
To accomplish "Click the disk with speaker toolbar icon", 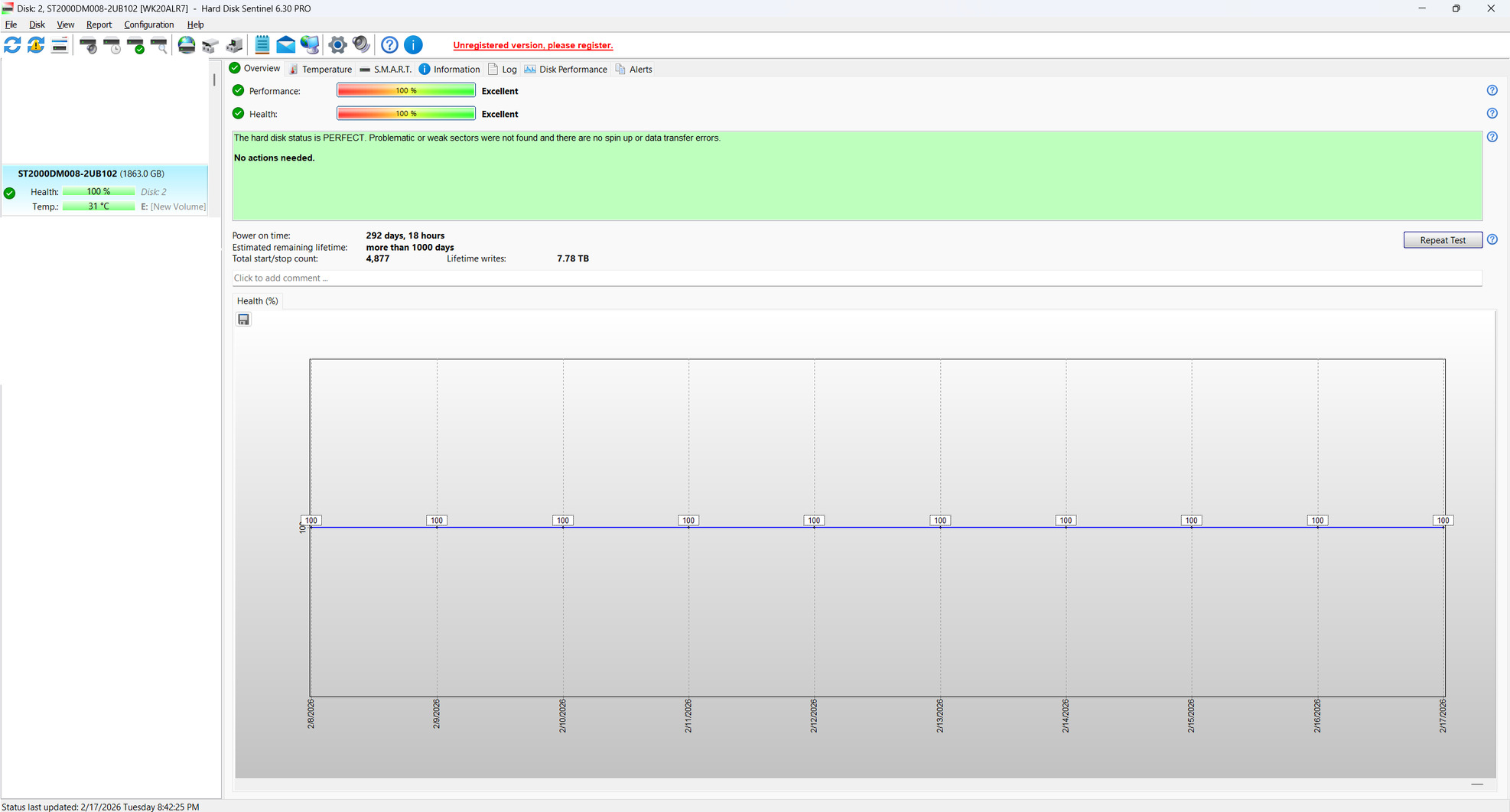I will pyautogui.click(x=89, y=45).
